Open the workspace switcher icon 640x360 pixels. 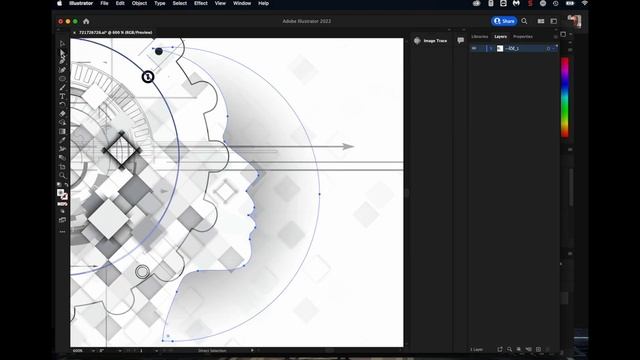click(554, 21)
